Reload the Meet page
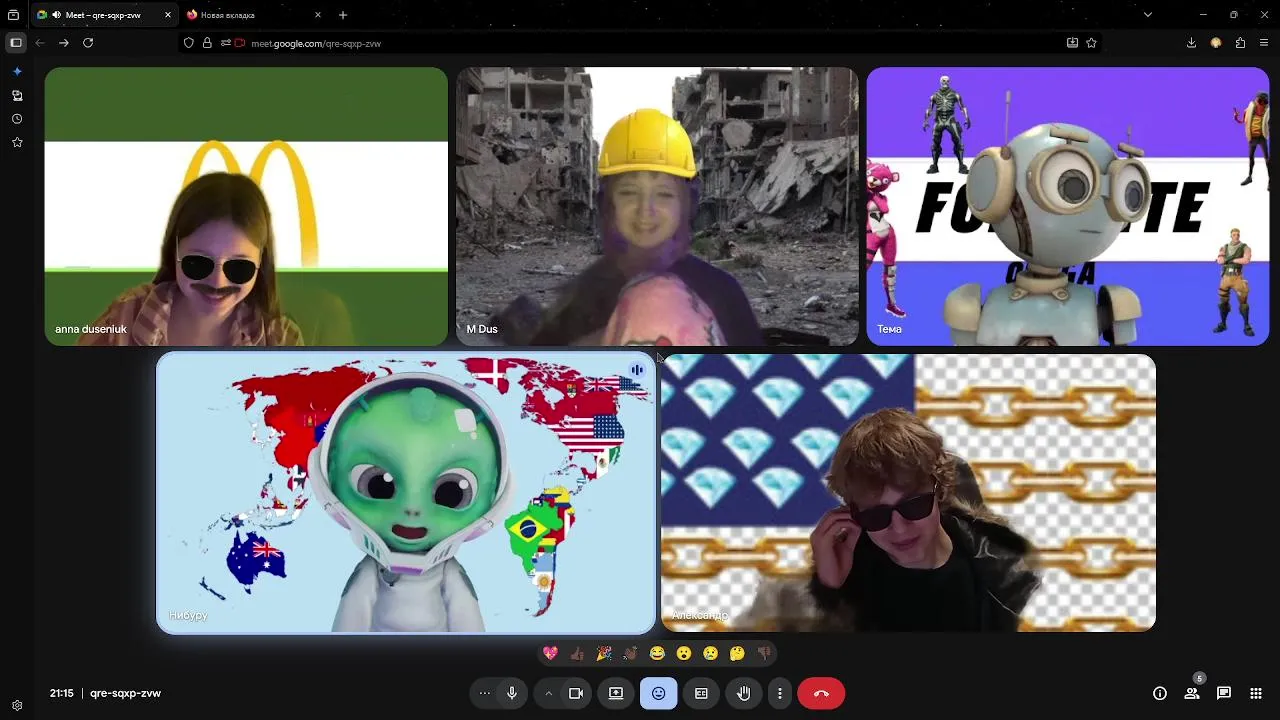The width and height of the screenshot is (1280, 720). tap(88, 43)
